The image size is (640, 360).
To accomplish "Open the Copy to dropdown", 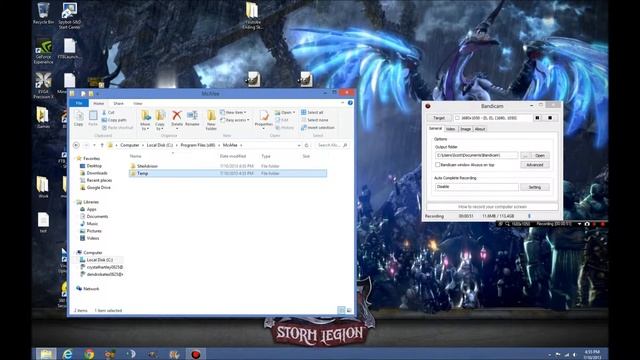I will pos(160,120).
